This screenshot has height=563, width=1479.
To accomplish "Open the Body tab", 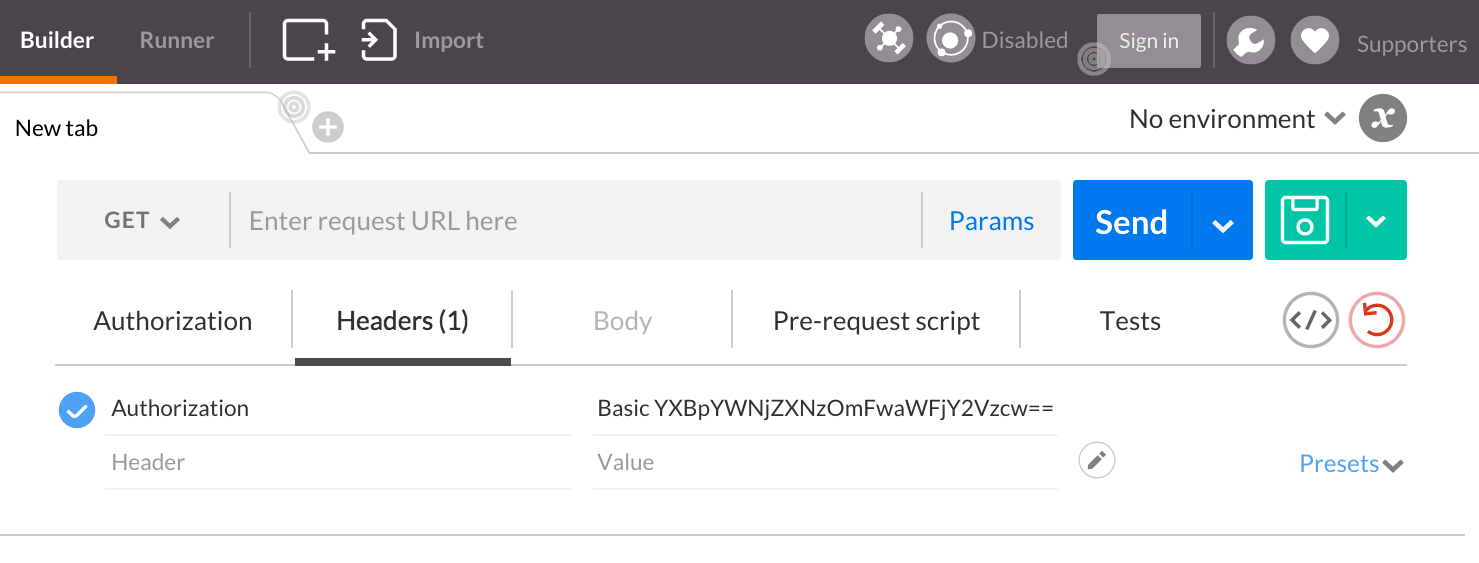I will click(x=623, y=321).
